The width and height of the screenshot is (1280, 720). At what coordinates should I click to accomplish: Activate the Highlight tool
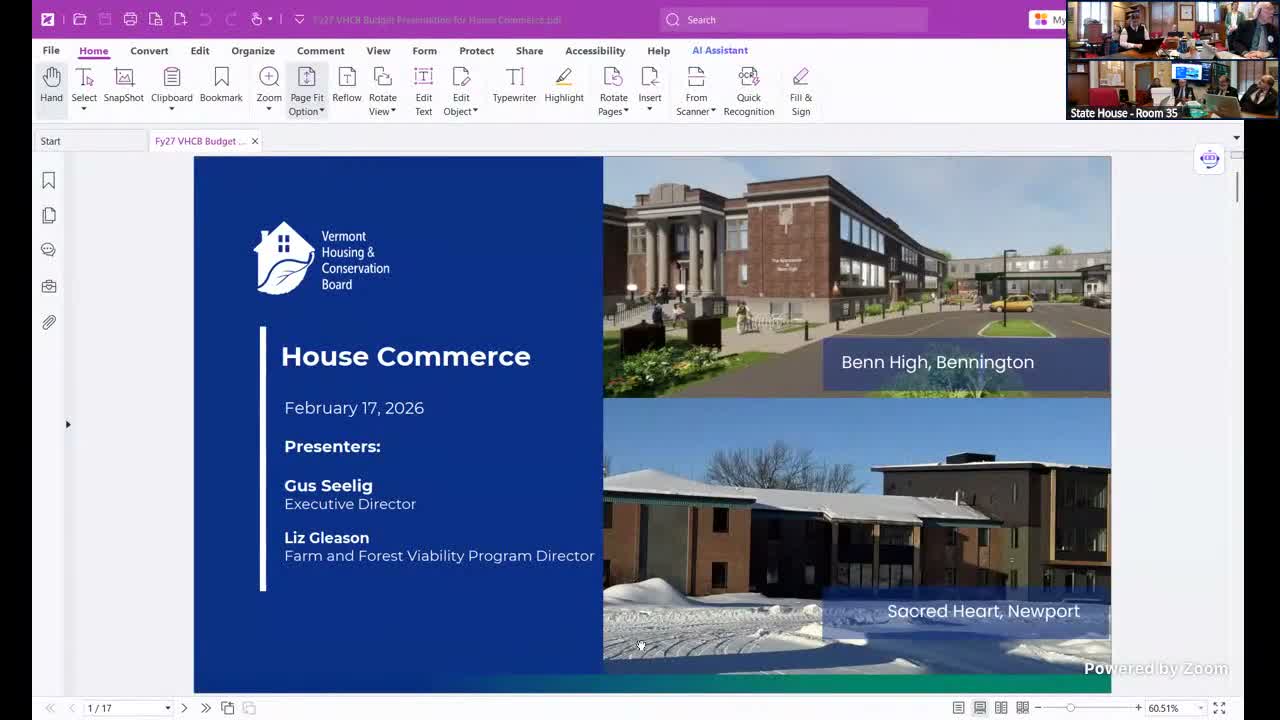pyautogui.click(x=564, y=85)
